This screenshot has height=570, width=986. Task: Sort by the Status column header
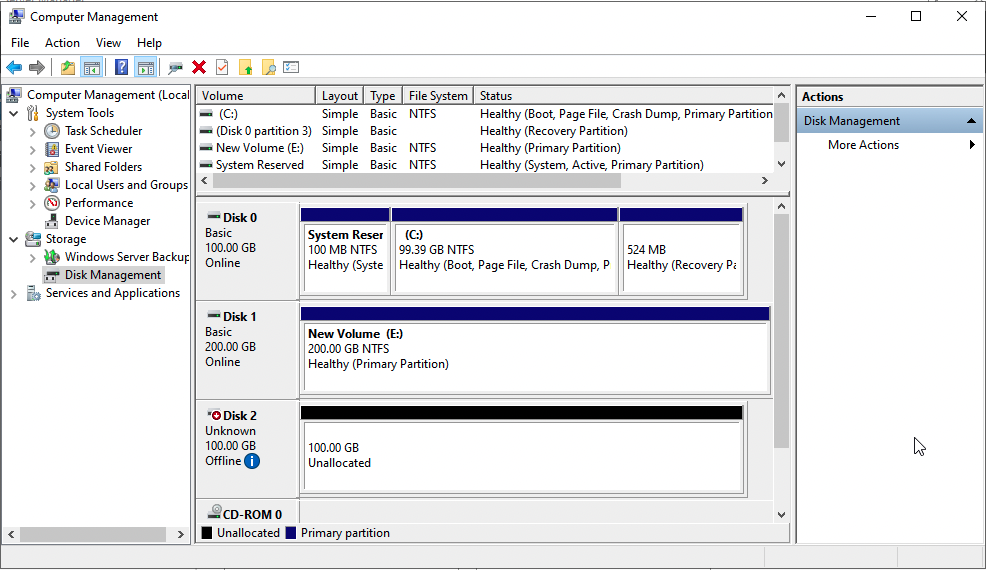(x=624, y=96)
